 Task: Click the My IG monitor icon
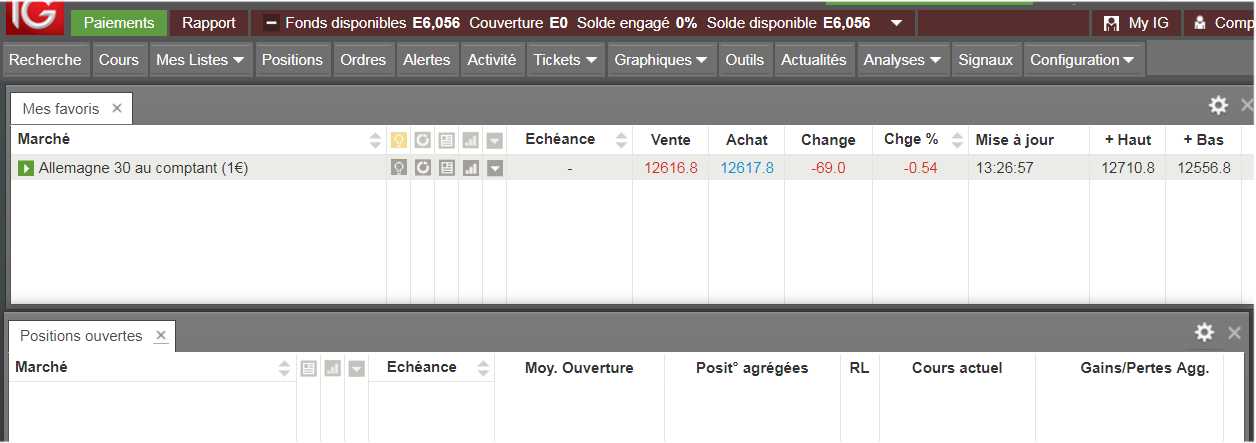coord(1111,23)
